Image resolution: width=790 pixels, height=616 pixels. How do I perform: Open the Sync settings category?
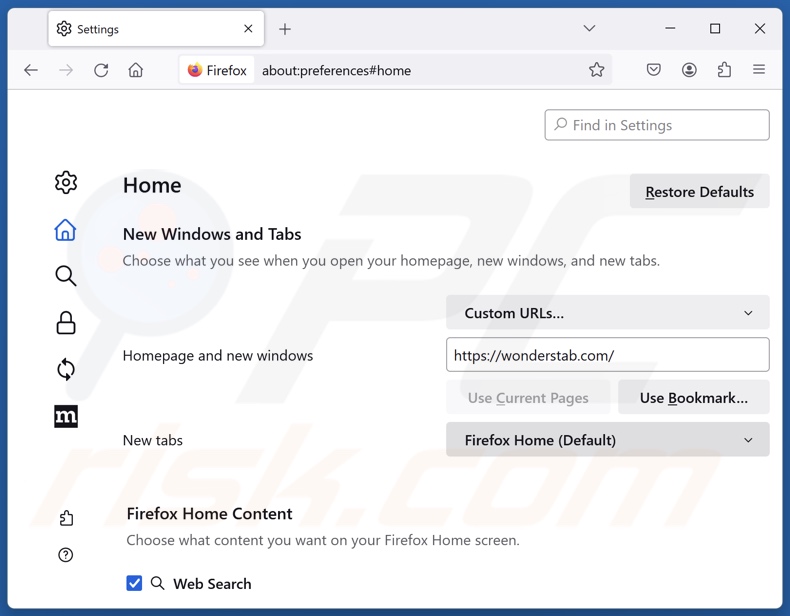pyautogui.click(x=65, y=369)
